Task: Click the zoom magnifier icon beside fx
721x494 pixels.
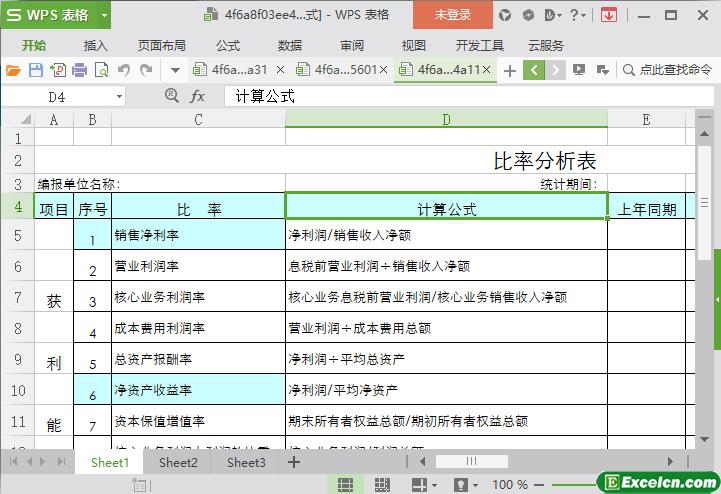Action: click(x=172, y=96)
